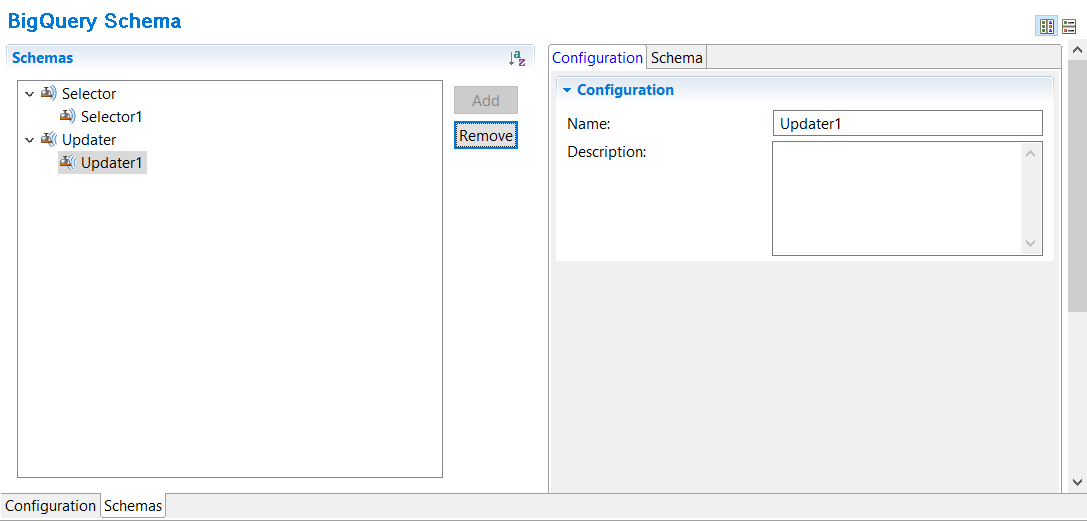The height and width of the screenshot is (521, 1087).
Task: Click the Selector1 node icon
Action: 67,116
